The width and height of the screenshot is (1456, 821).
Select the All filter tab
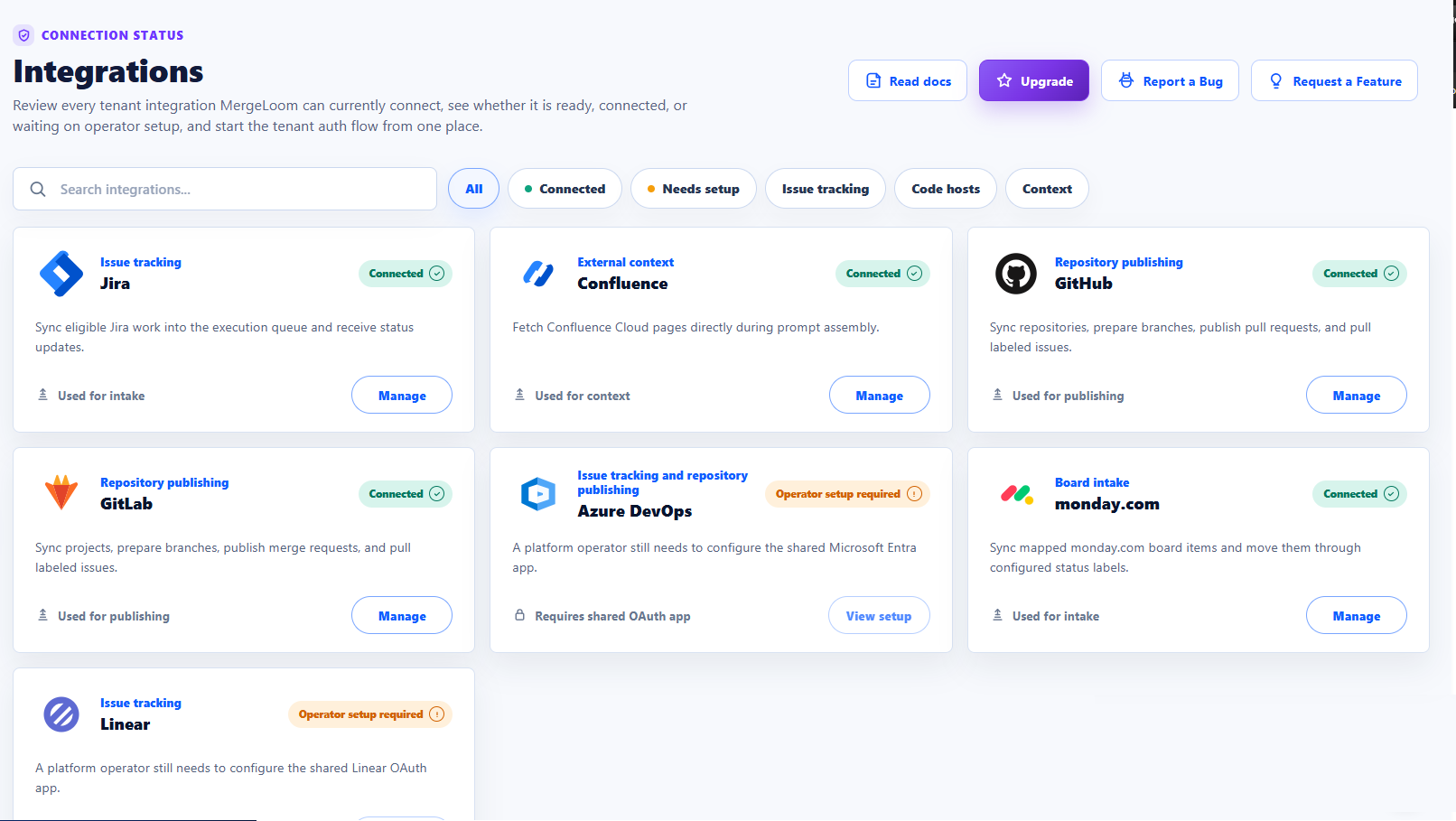474,189
